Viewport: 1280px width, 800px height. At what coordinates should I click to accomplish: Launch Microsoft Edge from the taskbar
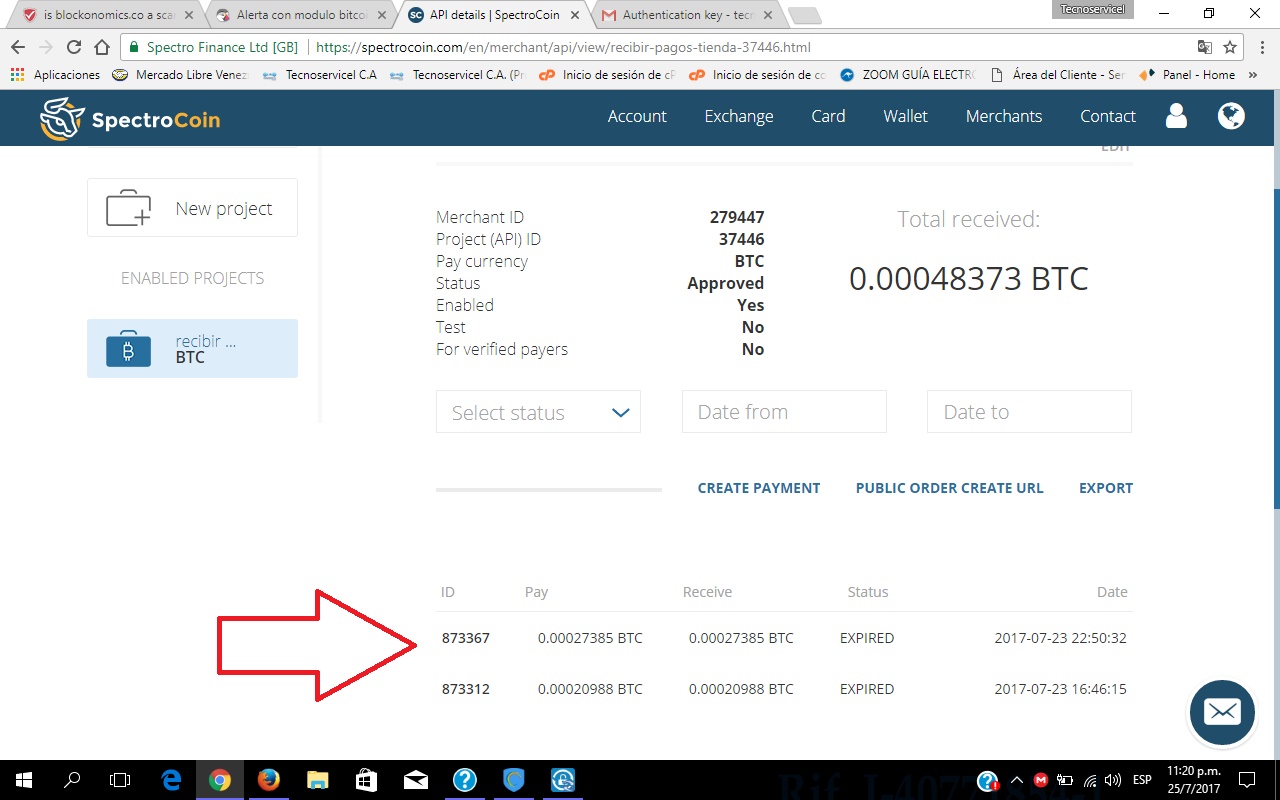tap(171, 780)
